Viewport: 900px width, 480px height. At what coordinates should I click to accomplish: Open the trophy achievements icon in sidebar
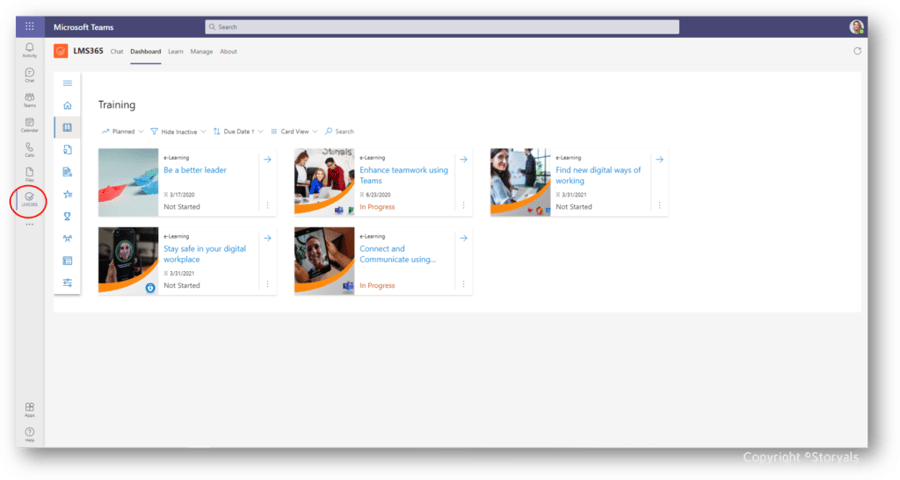coord(67,216)
